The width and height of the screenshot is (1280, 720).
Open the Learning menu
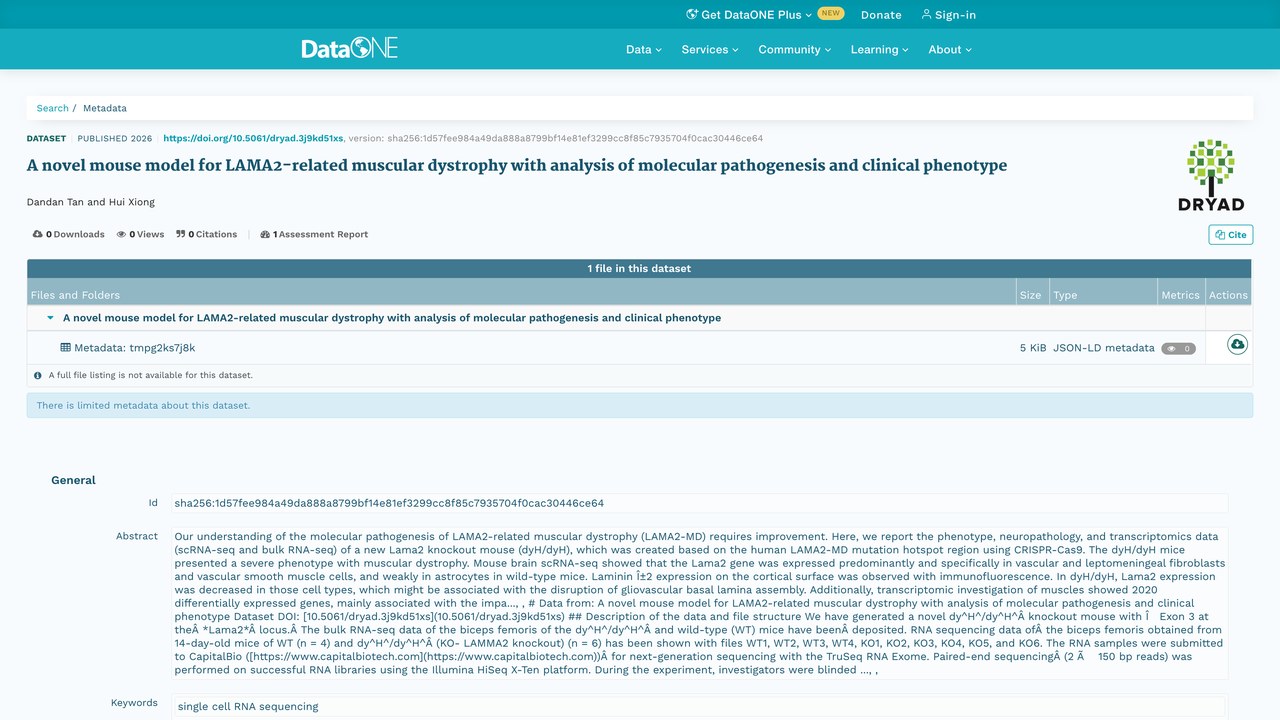tap(880, 49)
